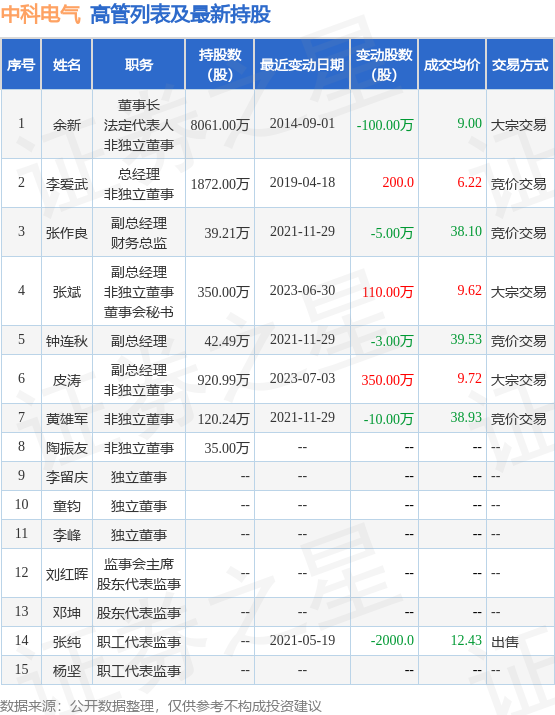Click 大宗交易 in 余新's row
This screenshot has width=555, height=715.
519,125
